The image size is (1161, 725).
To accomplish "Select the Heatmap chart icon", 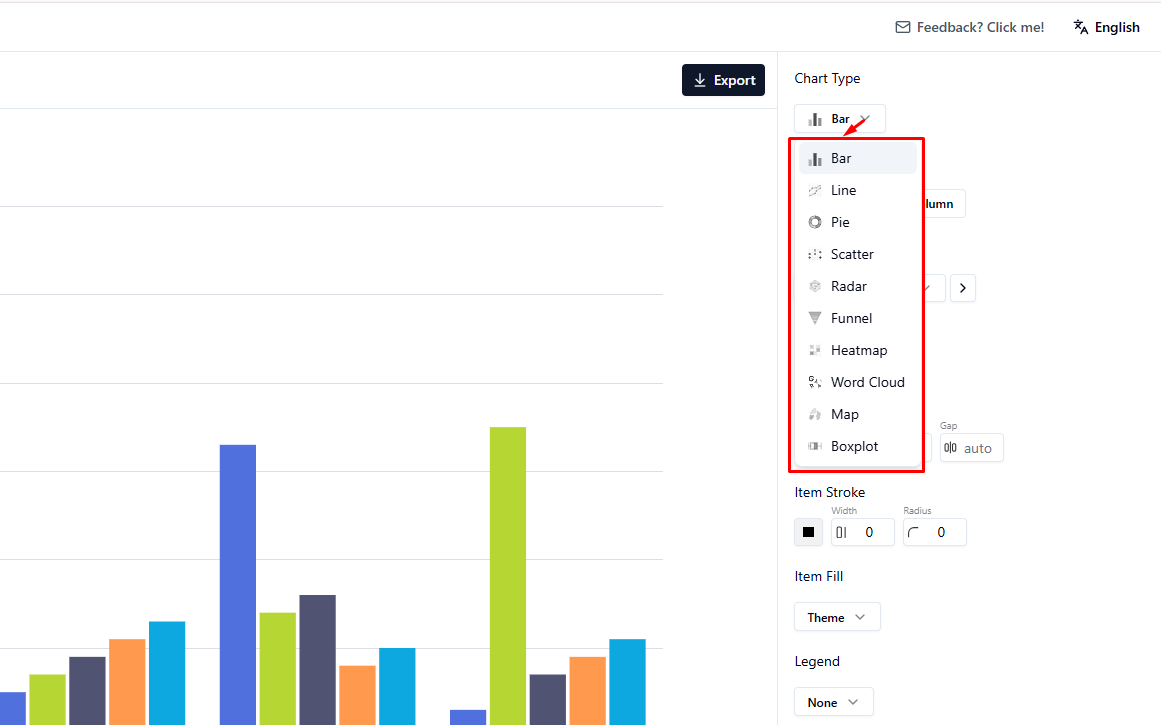I will (x=815, y=349).
